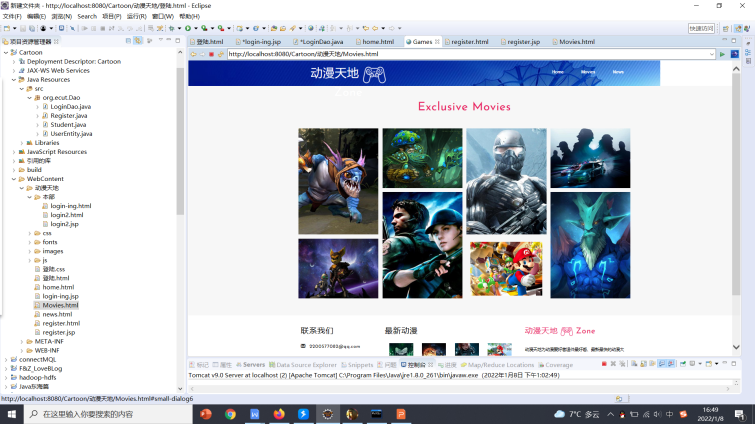
Task: Click the Debug bug toolbar icon
Action: tap(171, 28)
